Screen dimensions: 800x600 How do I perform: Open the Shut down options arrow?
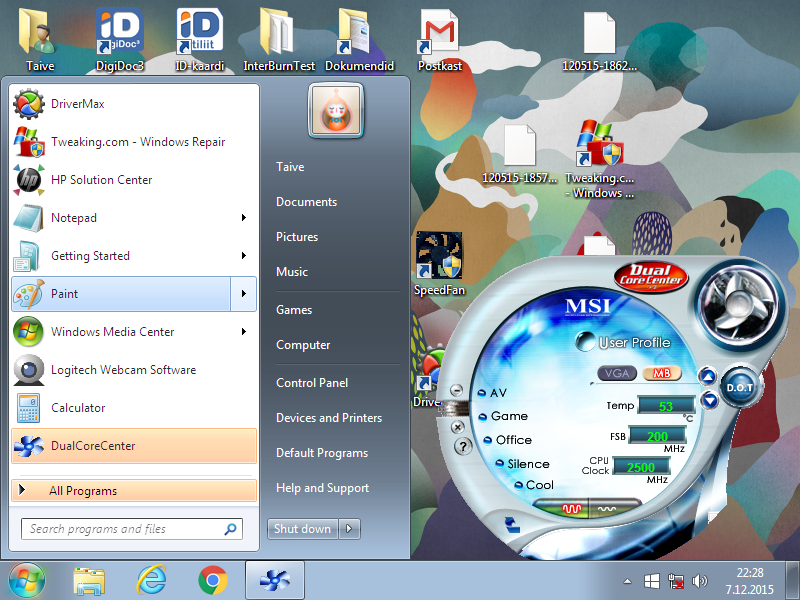click(x=349, y=529)
